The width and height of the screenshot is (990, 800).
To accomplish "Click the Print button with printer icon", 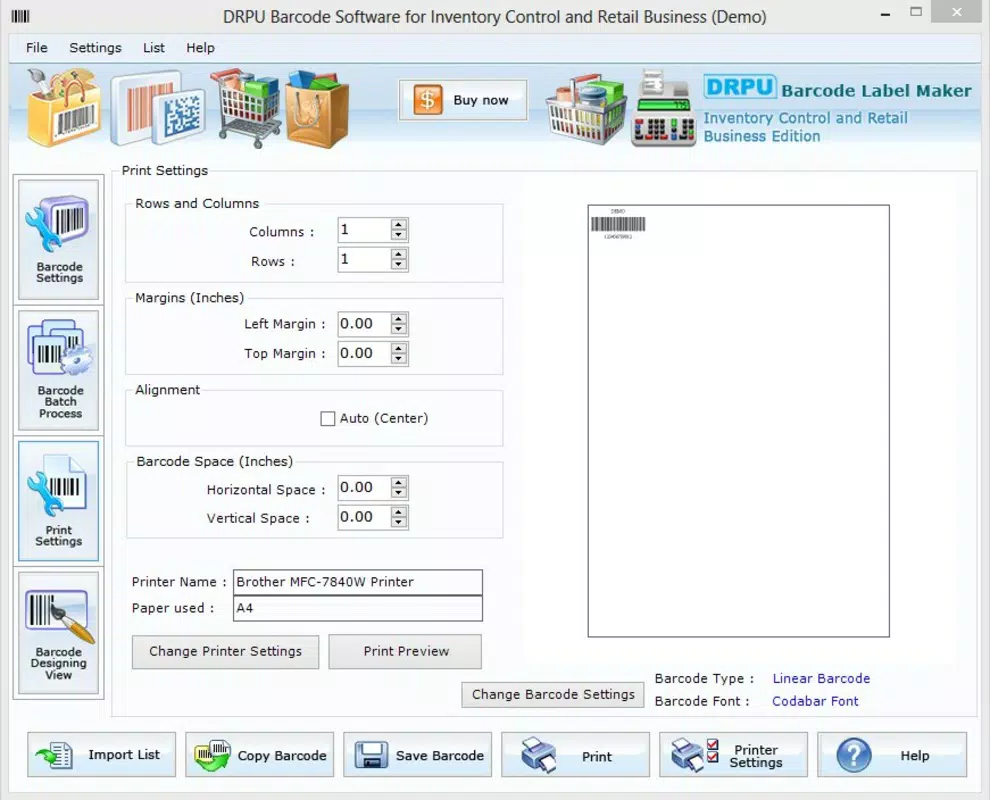I will pos(575,755).
